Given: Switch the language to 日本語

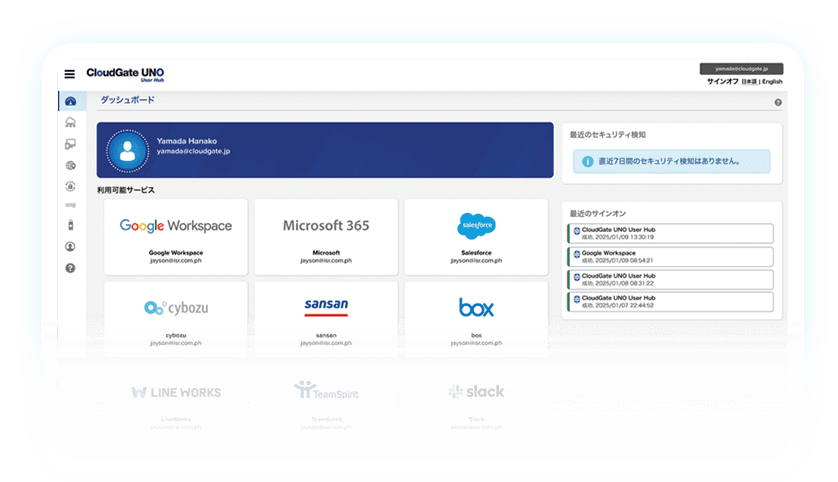Looking at the screenshot, I should pyautogui.click(x=748, y=81).
